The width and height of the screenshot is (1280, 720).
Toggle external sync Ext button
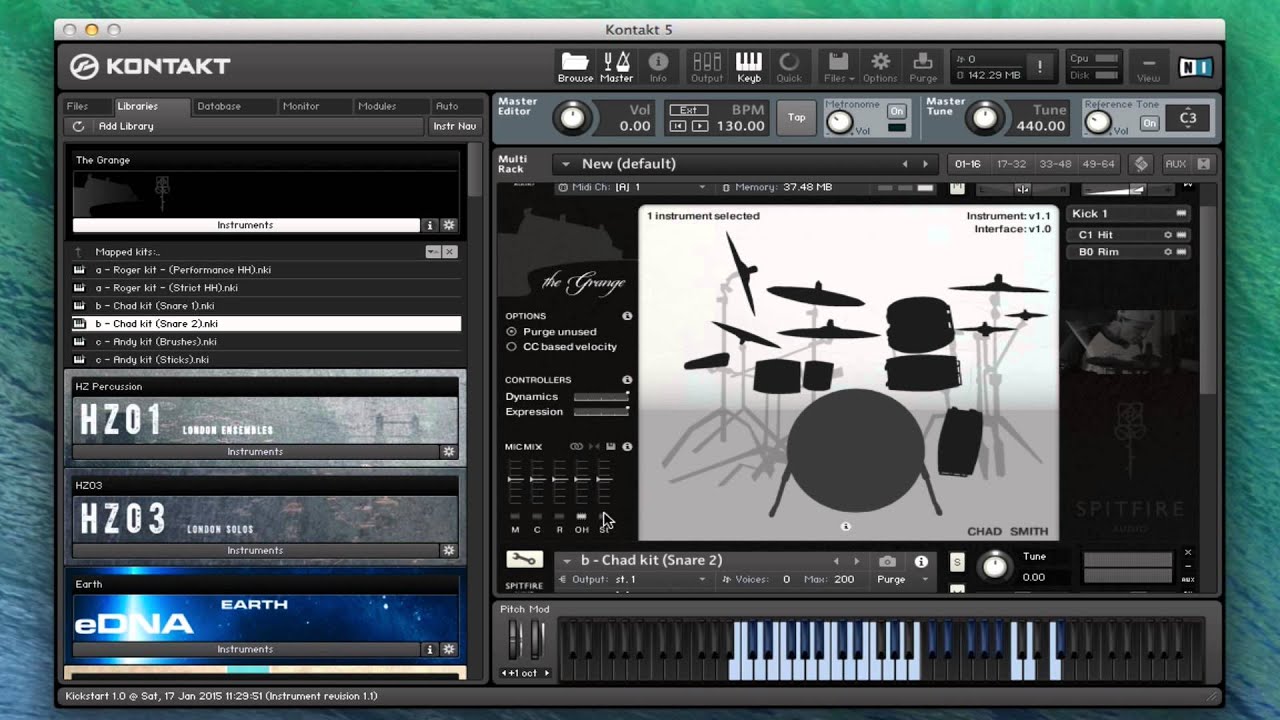[688, 111]
